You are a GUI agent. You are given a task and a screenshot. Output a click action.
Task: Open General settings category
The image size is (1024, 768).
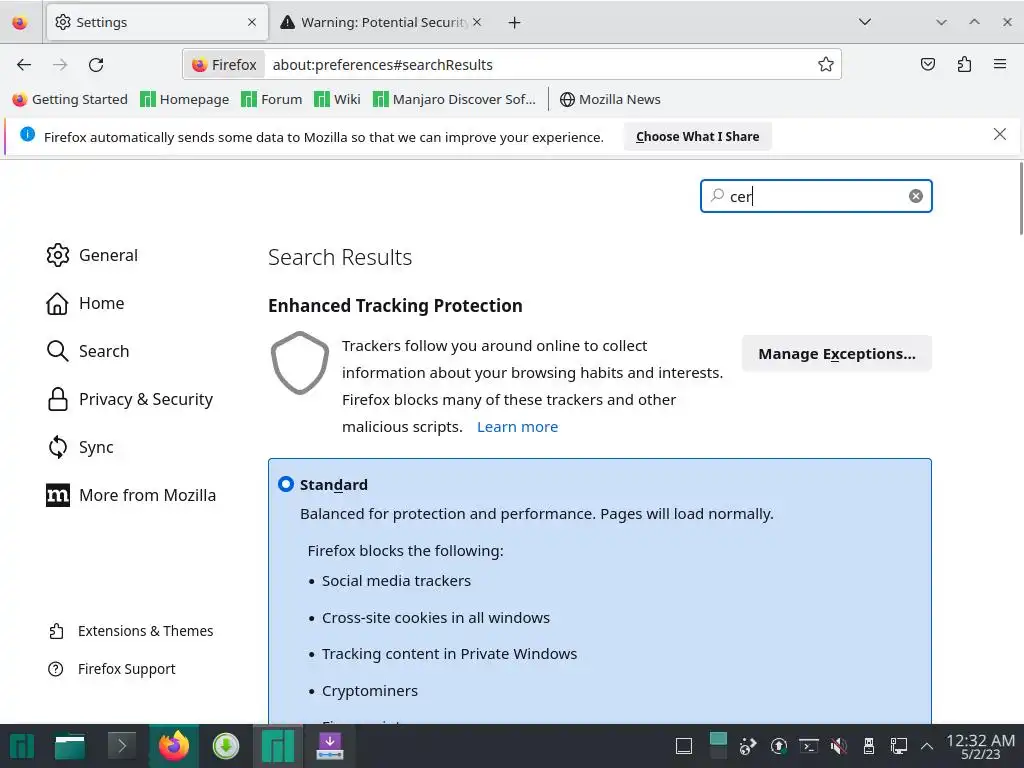point(92,255)
